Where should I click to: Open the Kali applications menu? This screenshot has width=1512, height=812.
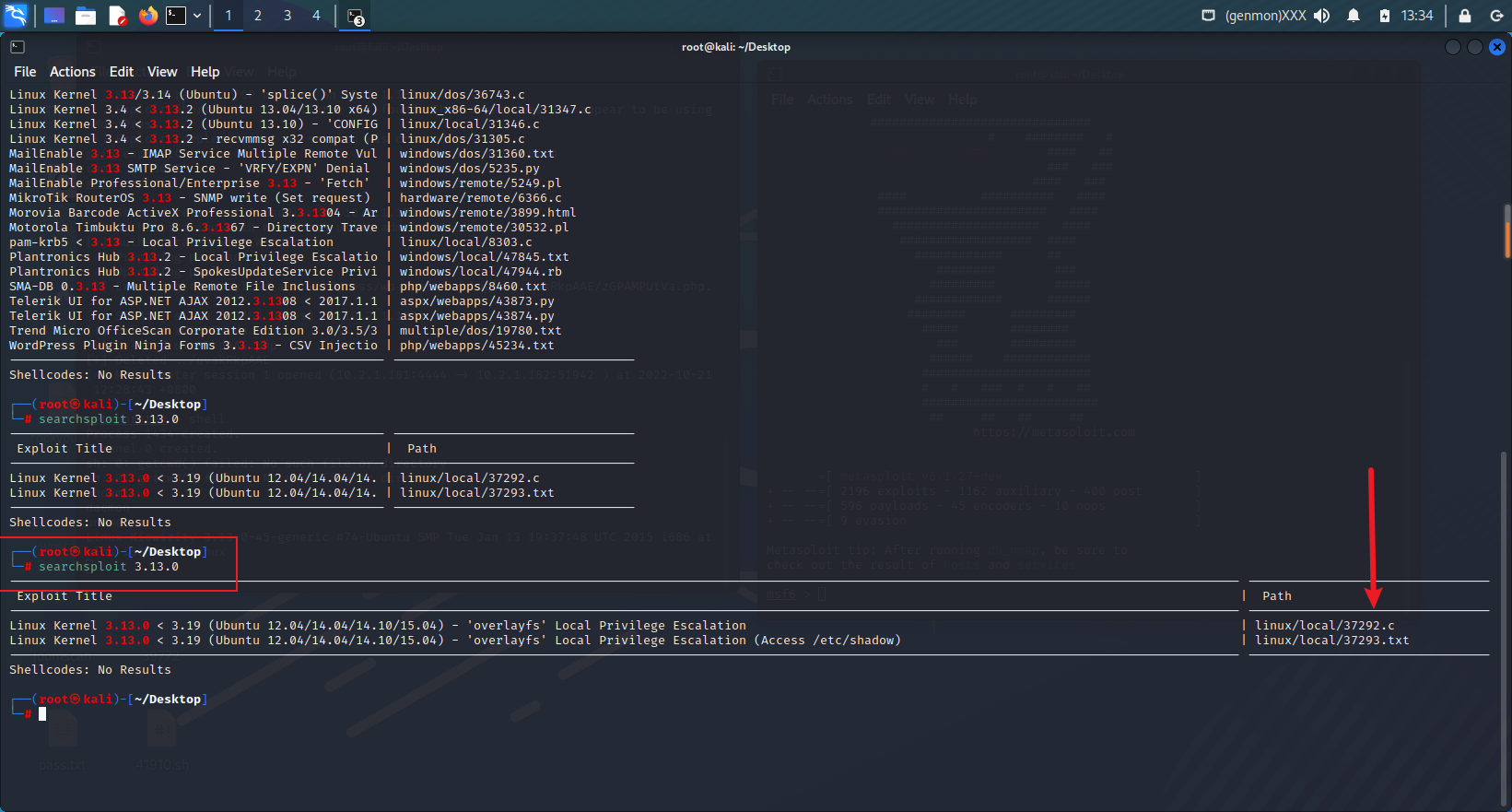pyautogui.click(x=16, y=16)
